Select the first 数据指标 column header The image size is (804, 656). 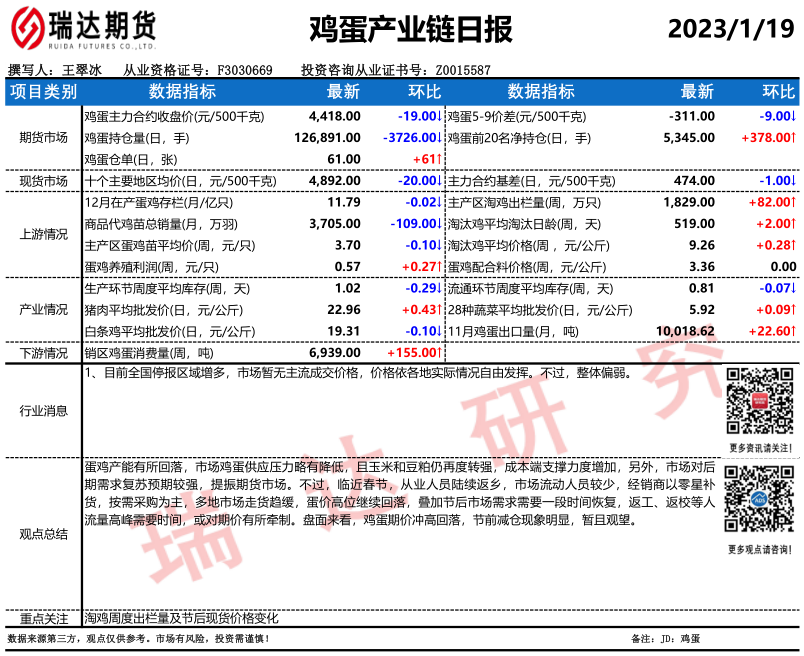tap(182, 92)
